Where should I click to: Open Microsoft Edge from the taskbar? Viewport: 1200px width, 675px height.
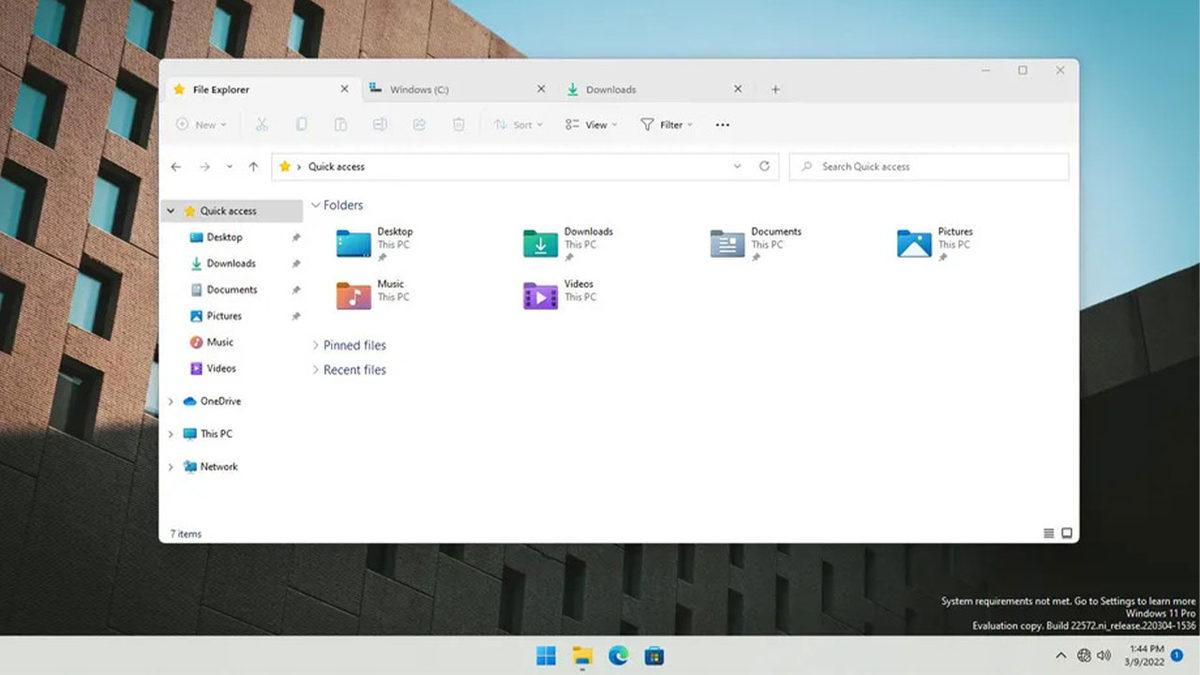click(620, 656)
